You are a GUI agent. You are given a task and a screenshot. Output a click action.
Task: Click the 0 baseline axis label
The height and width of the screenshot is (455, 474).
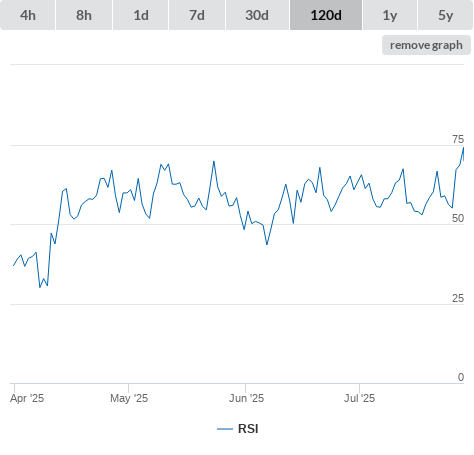[x=461, y=377]
